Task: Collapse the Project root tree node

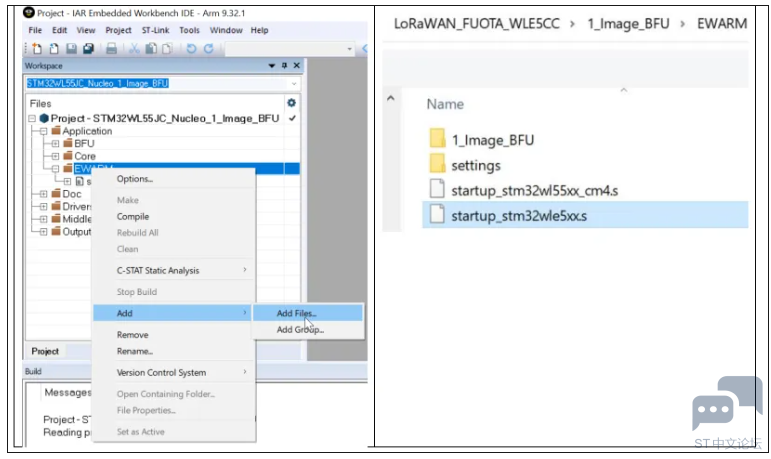Action: click(32, 118)
